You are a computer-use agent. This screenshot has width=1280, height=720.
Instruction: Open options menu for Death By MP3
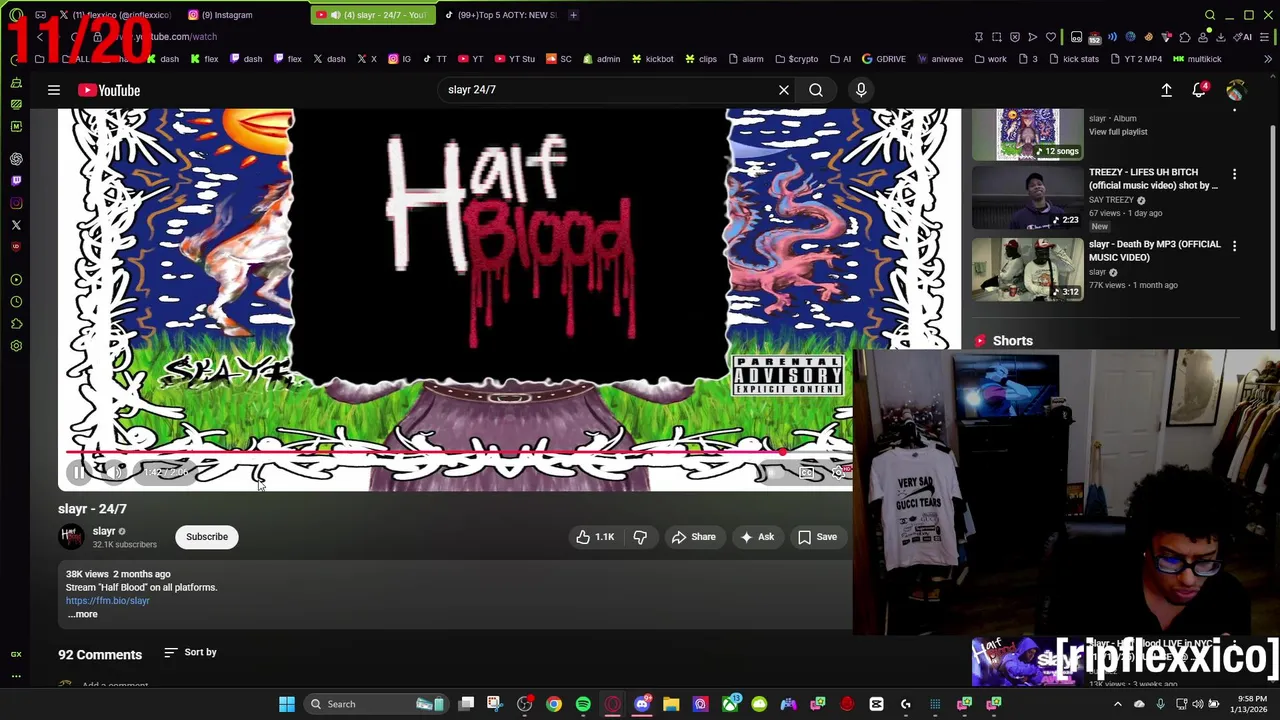pos(1234,246)
